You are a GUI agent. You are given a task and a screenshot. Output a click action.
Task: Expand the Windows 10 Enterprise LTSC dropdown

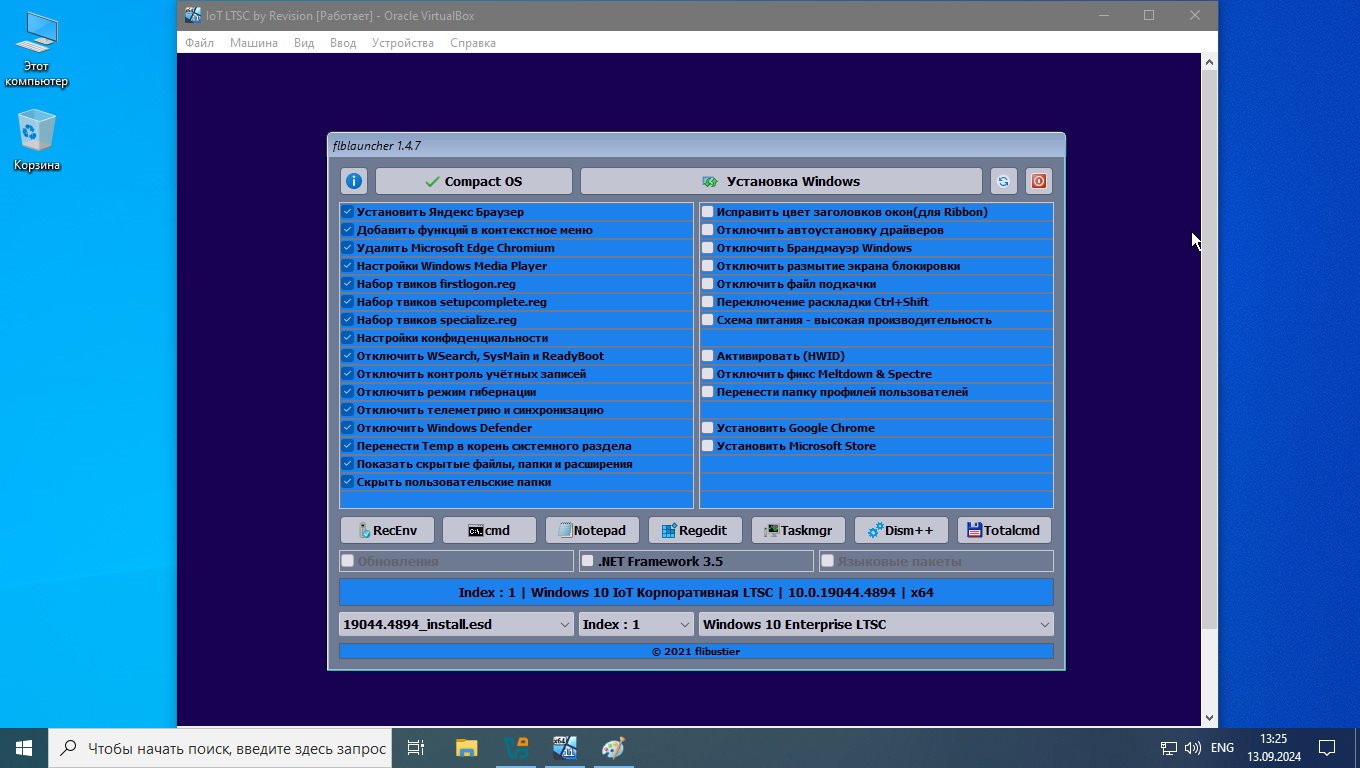tap(875, 624)
